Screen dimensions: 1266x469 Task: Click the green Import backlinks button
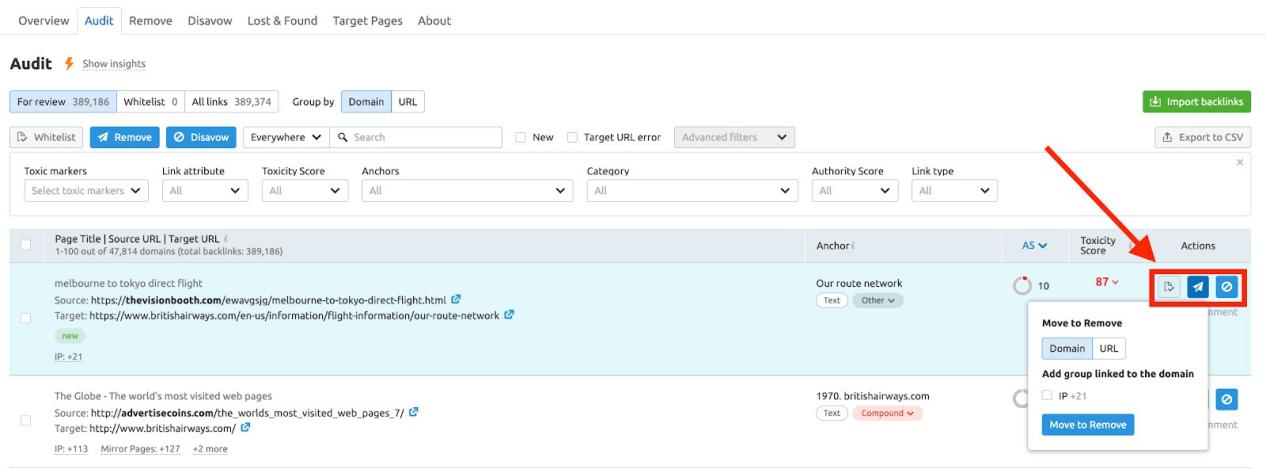pyautogui.click(x=1197, y=102)
